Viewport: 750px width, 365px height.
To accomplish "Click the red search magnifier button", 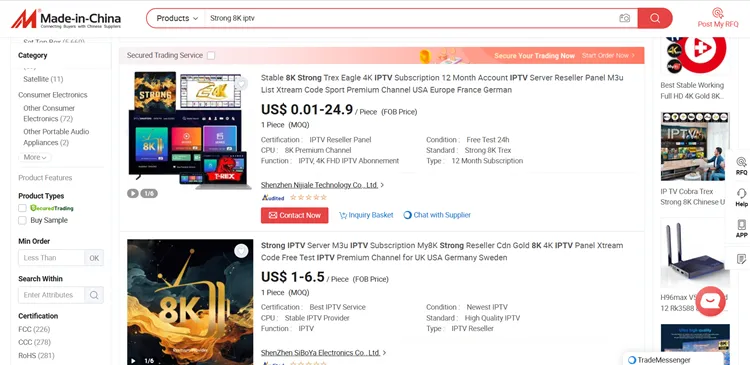I will (x=655, y=18).
